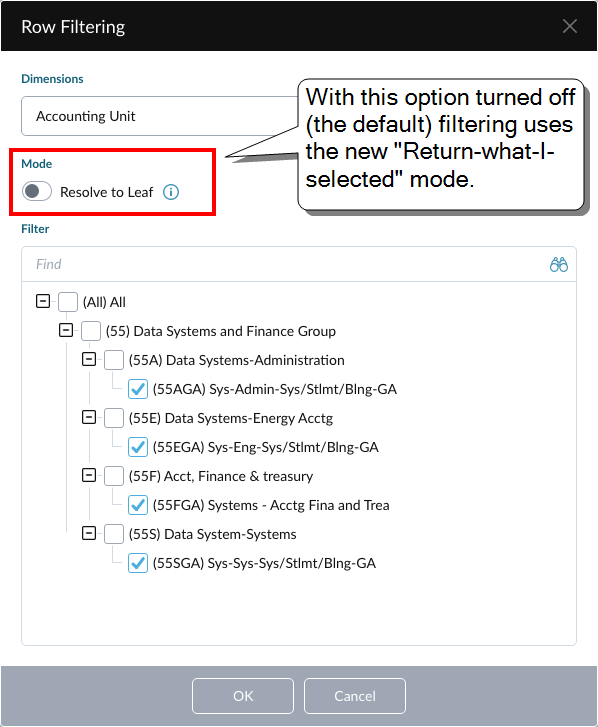Click the Resolve to Leaf info icon
This screenshot has height=727, width=598.
click(x=171, y=192)
